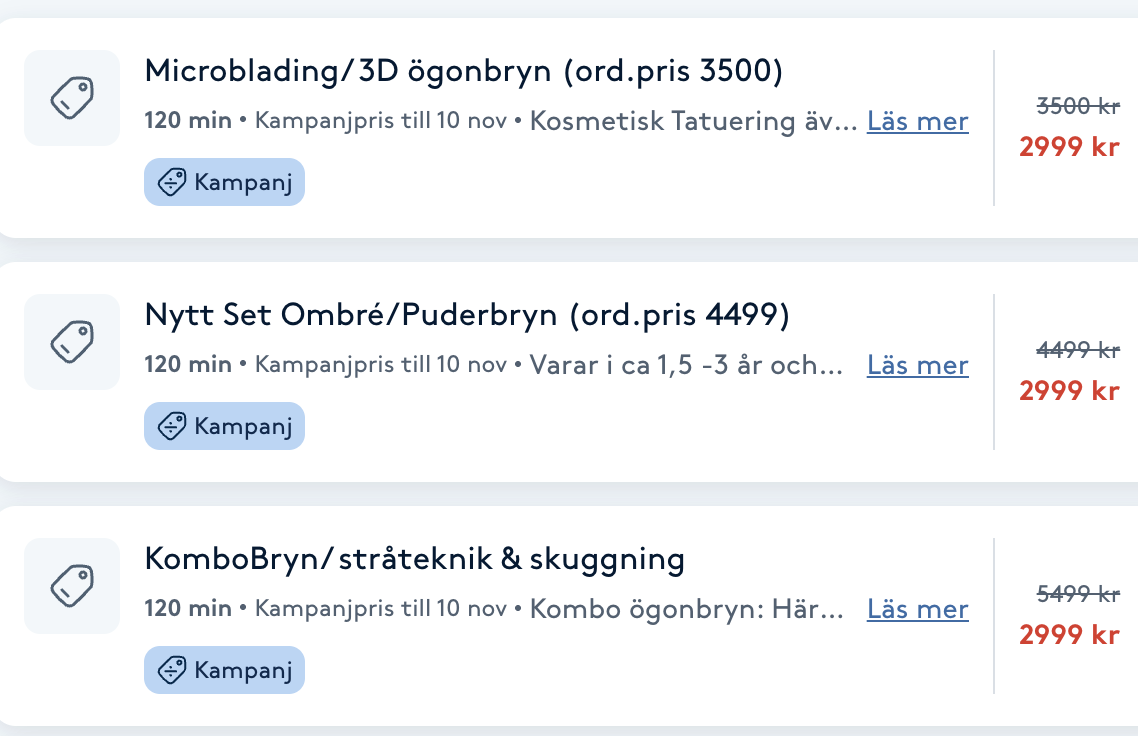This screenshot has width=1138, height=736.
Task: Click the tag icon beside KomboBryn/stråteknik & skuggning
Action: 72,586
